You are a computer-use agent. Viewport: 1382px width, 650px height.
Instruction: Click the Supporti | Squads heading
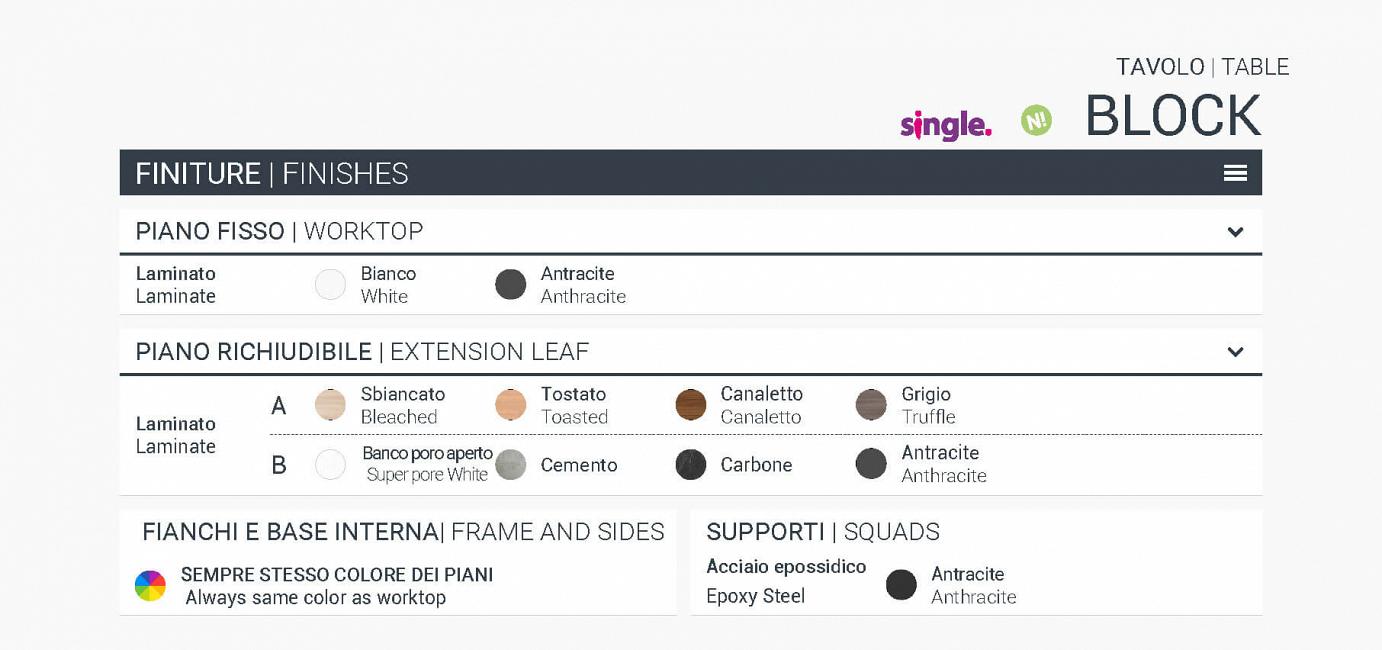(823, 532)
